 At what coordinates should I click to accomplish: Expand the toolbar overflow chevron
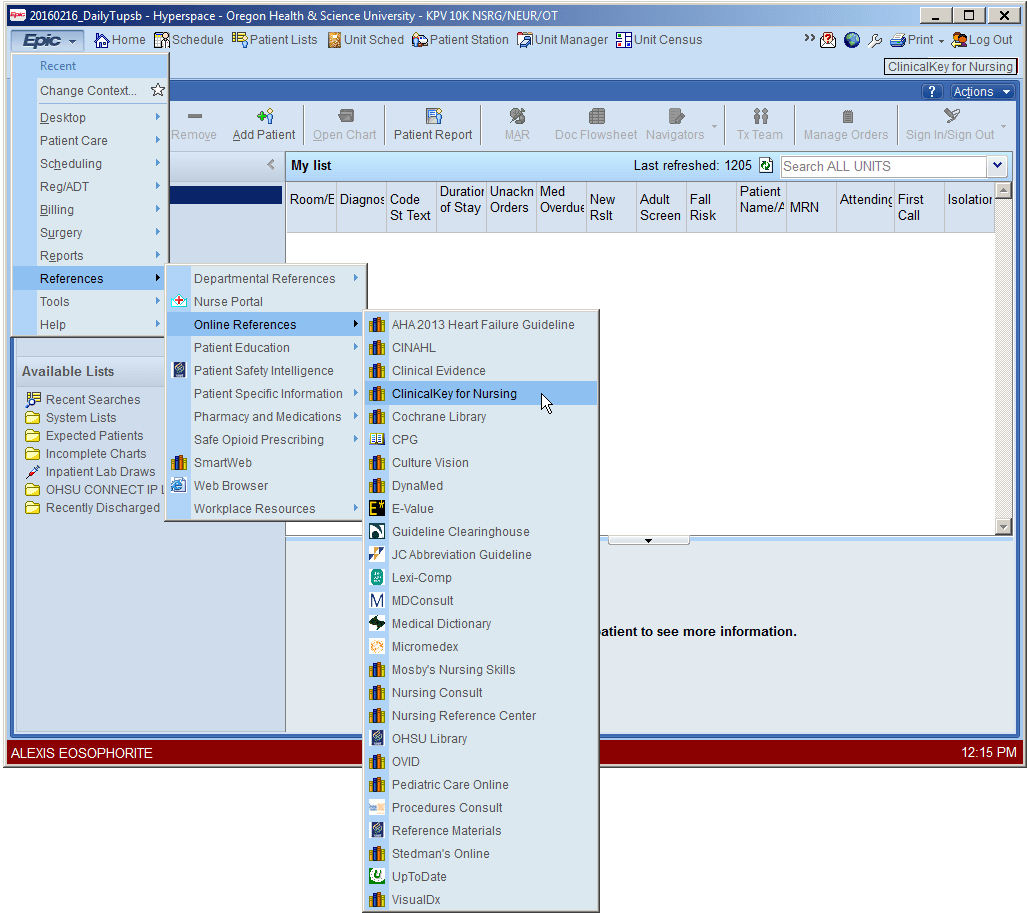click(810, 38)
